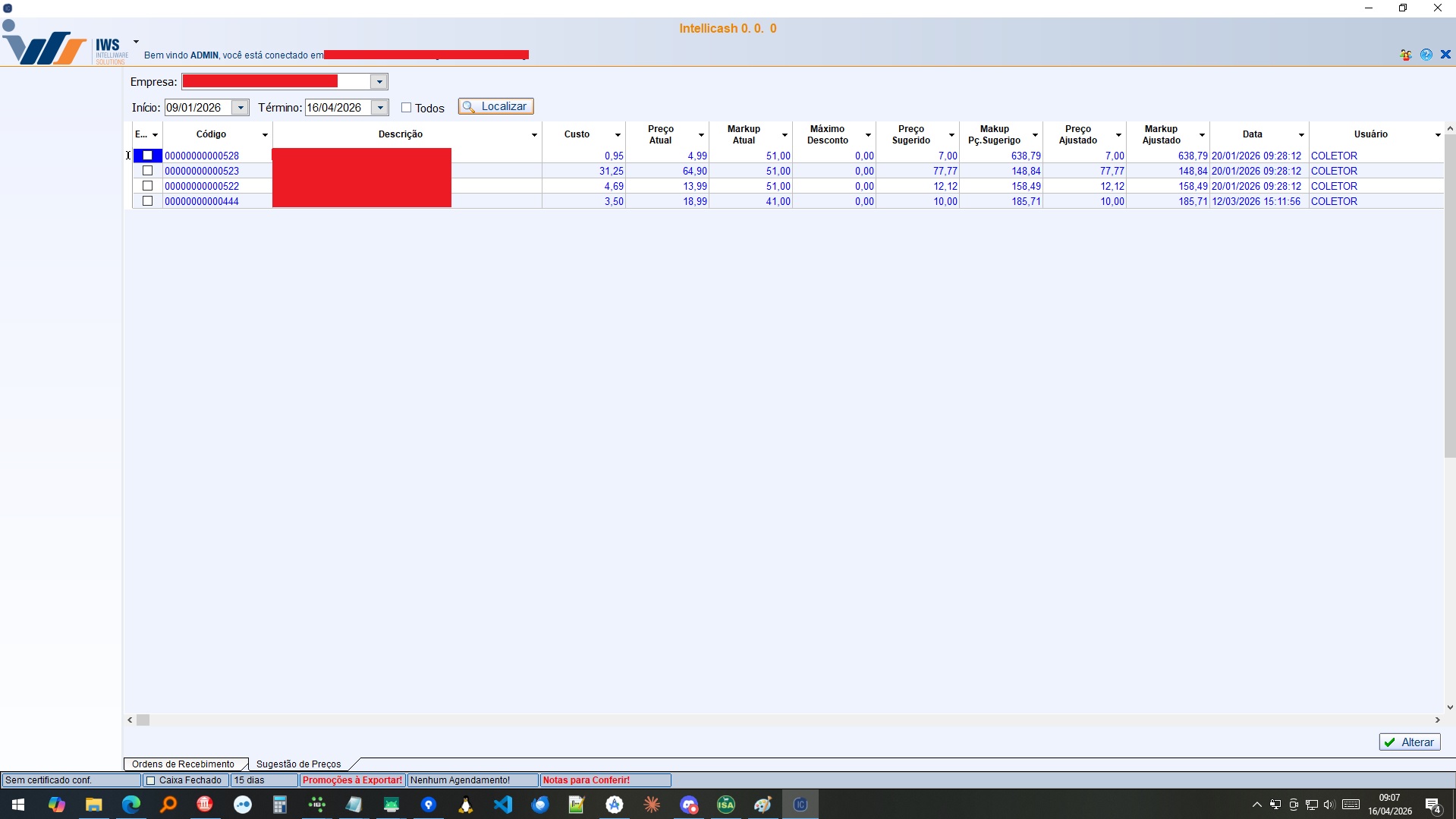Enable the Todos checkbox

tap(407, 108)
